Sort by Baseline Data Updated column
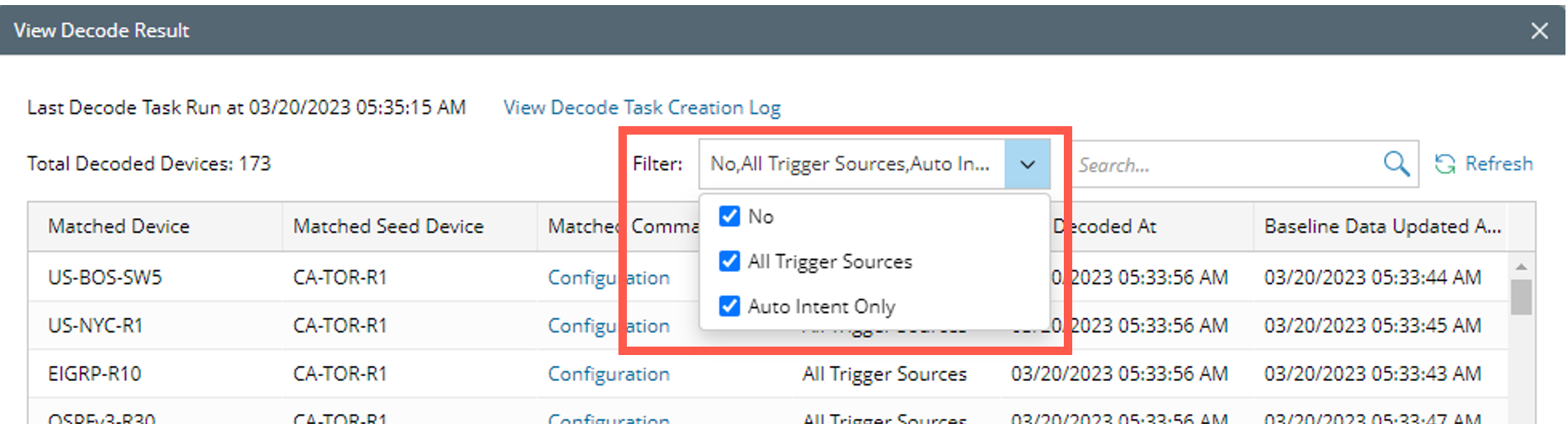The height and width of the screenshot is (424, 1568). (x=1381, y=226)
